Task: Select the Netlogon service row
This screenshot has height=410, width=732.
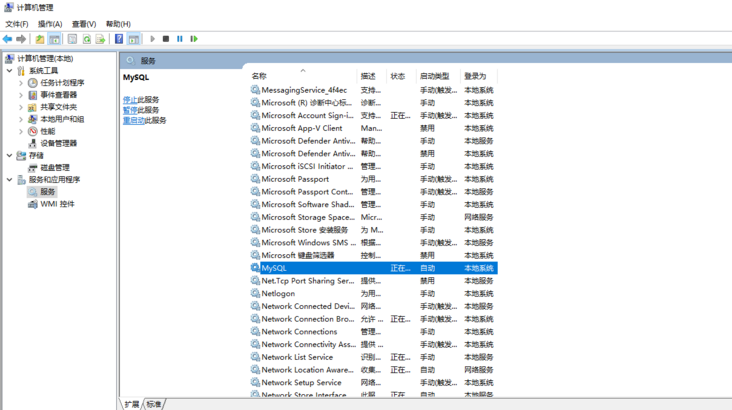Action: (278, 294)
